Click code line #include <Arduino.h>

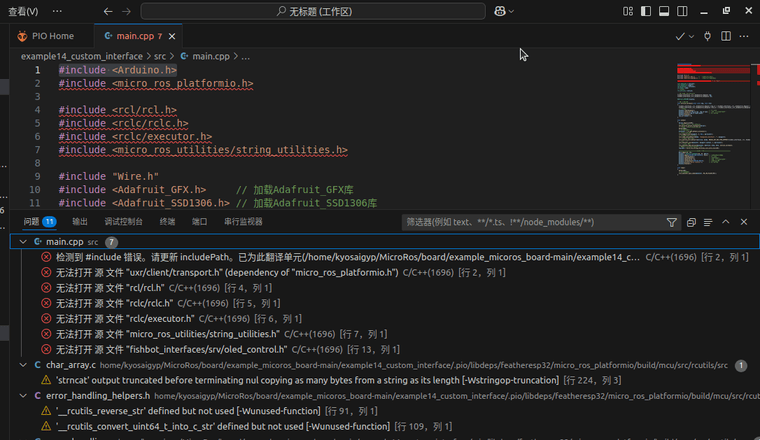118,70
